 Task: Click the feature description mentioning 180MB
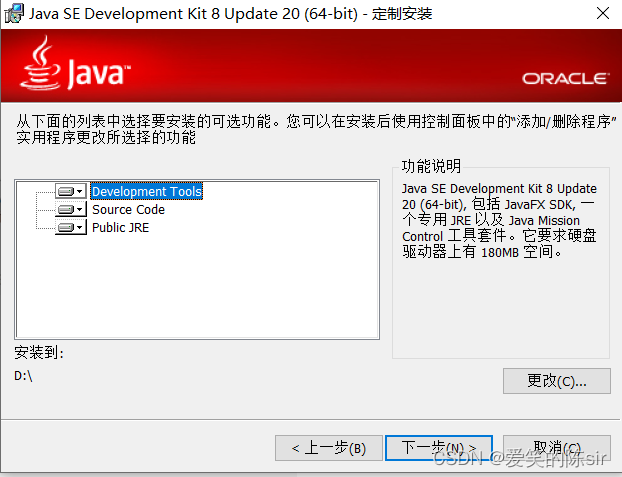point(499,220)
